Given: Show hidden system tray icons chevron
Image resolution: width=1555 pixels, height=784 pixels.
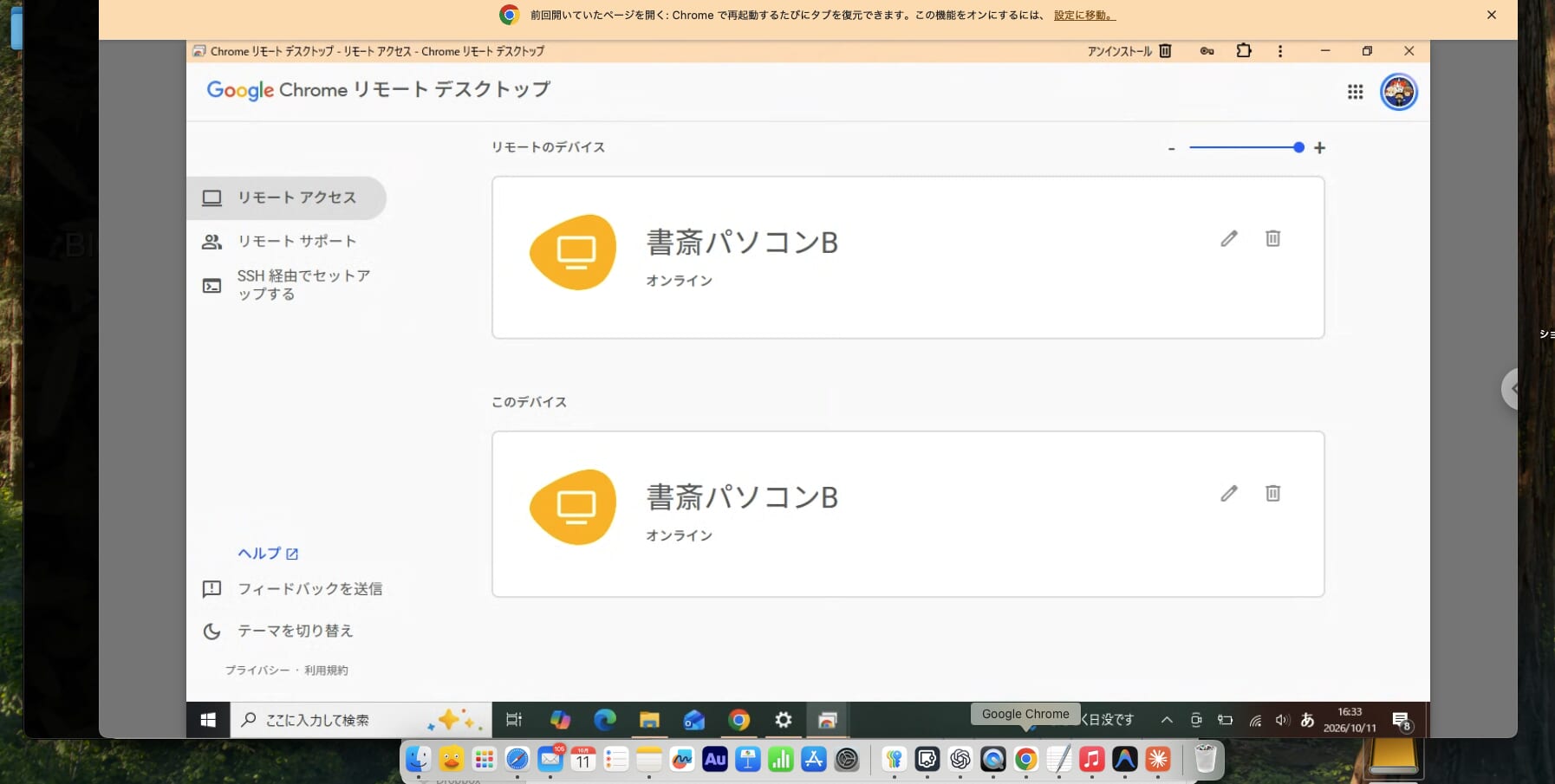Looking at the screenshot, I should click(x=1167, y=720).
